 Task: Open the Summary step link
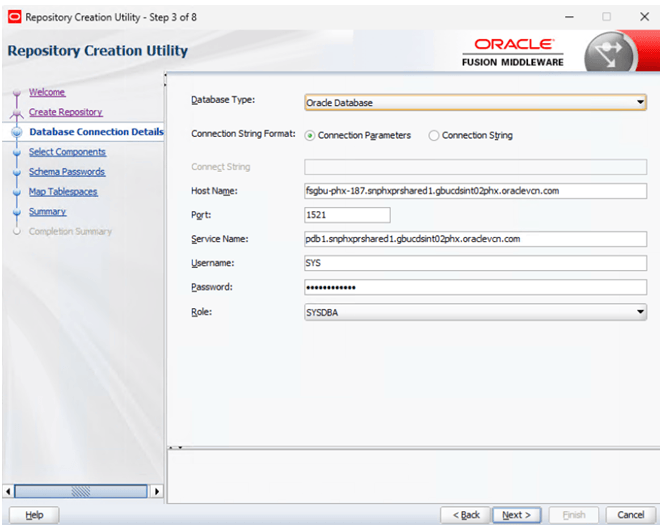coord(48,212)
